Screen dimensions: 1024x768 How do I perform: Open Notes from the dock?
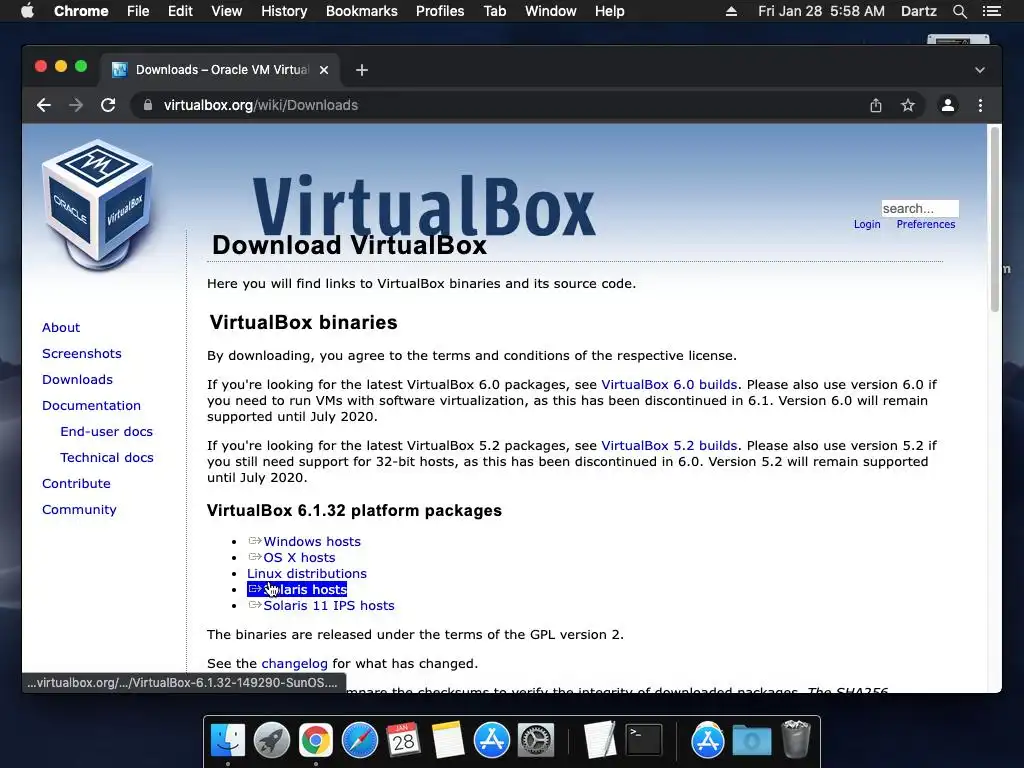pyautogui.click(x=447, y=741)
